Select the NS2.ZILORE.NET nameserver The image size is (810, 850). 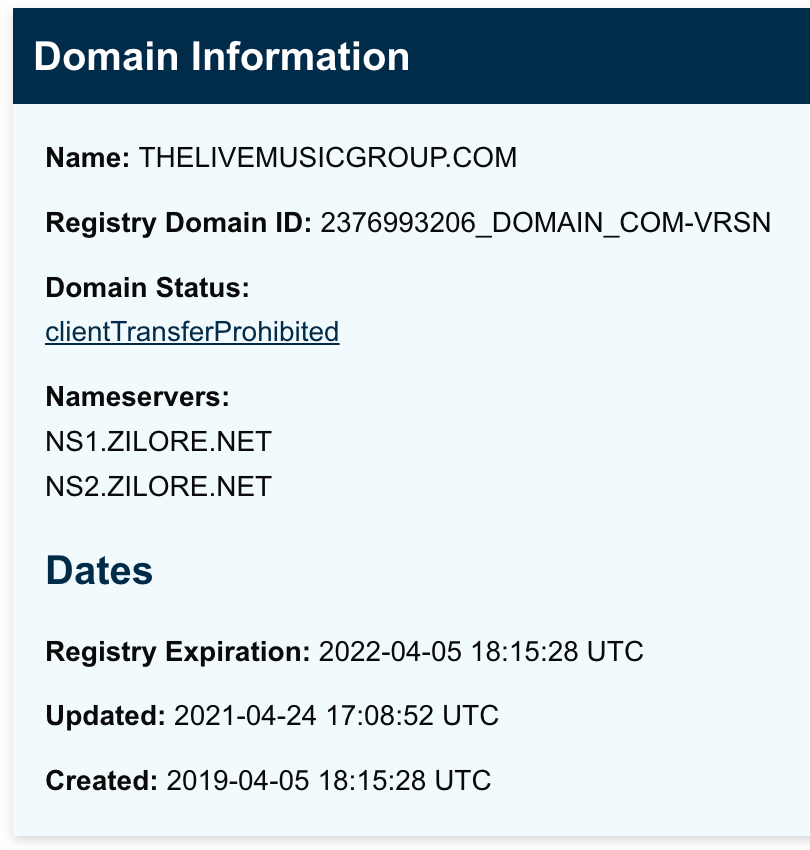[158, 486]
